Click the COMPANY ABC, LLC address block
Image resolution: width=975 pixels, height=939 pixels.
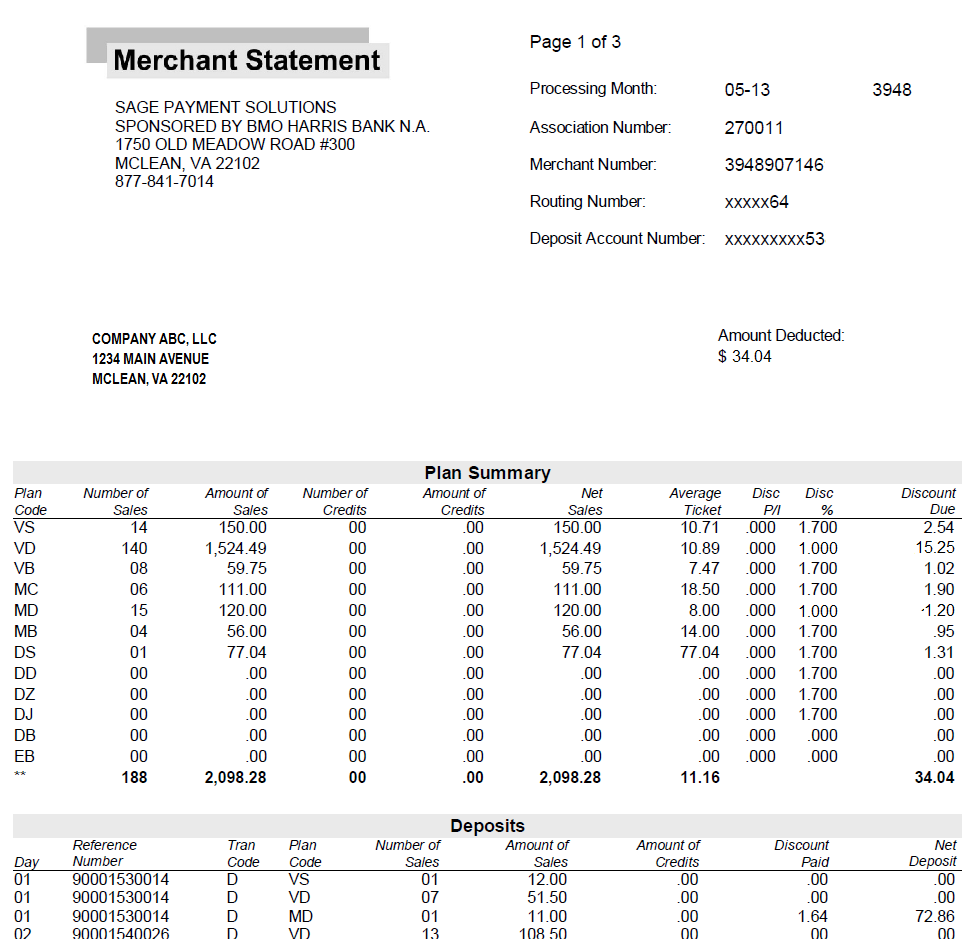pyautogui.click(x=154, y=358)
